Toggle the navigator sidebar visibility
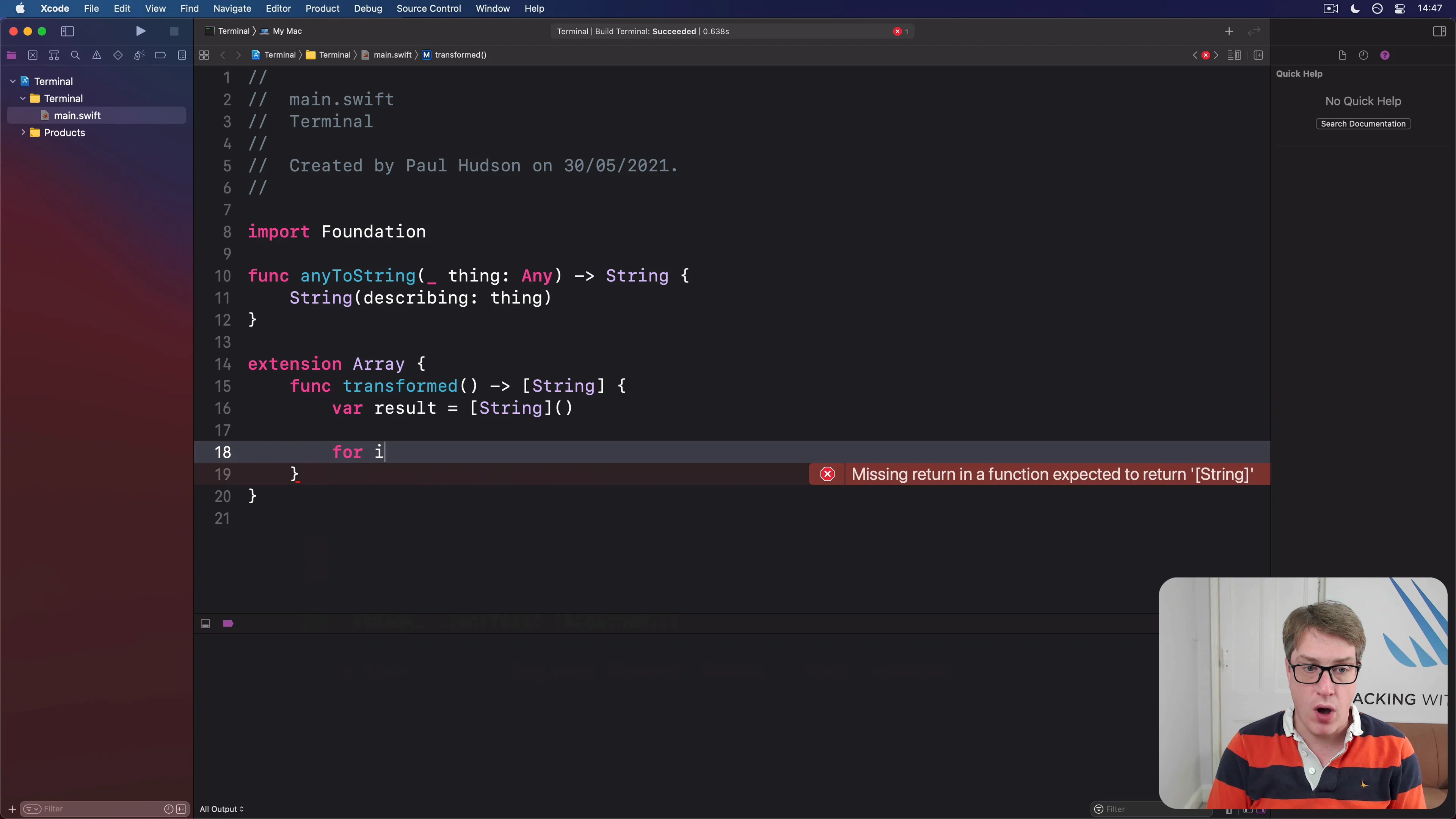 click(x=68, y=31)
